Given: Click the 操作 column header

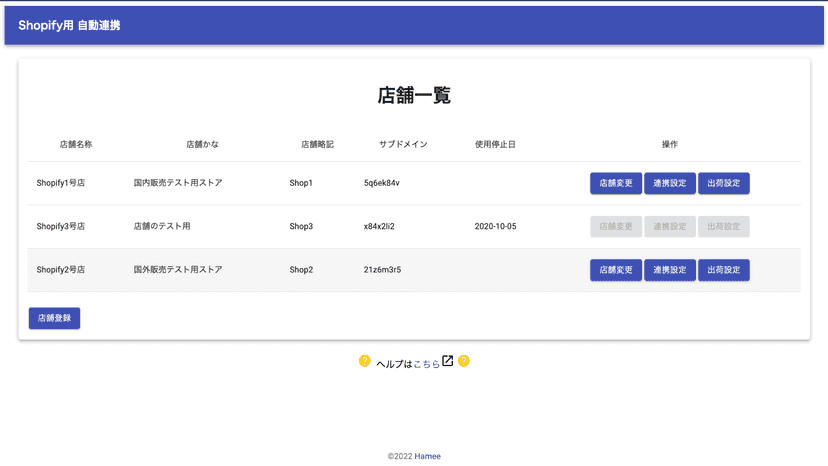Looking at the screenshot, I should pyautogui.click(x=670, y=144).
